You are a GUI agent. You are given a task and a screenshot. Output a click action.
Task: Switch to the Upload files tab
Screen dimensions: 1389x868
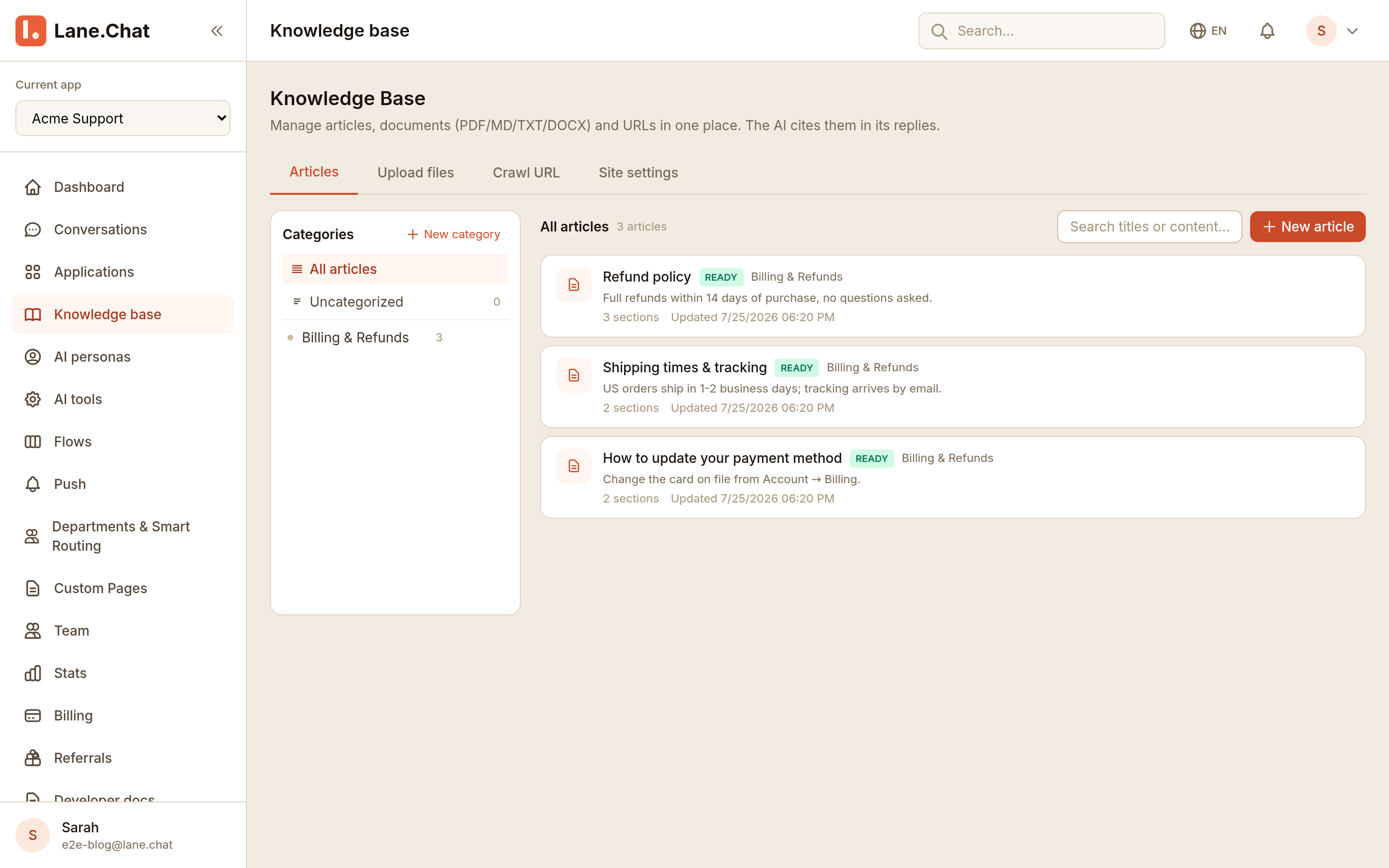[x=416, y=173]
